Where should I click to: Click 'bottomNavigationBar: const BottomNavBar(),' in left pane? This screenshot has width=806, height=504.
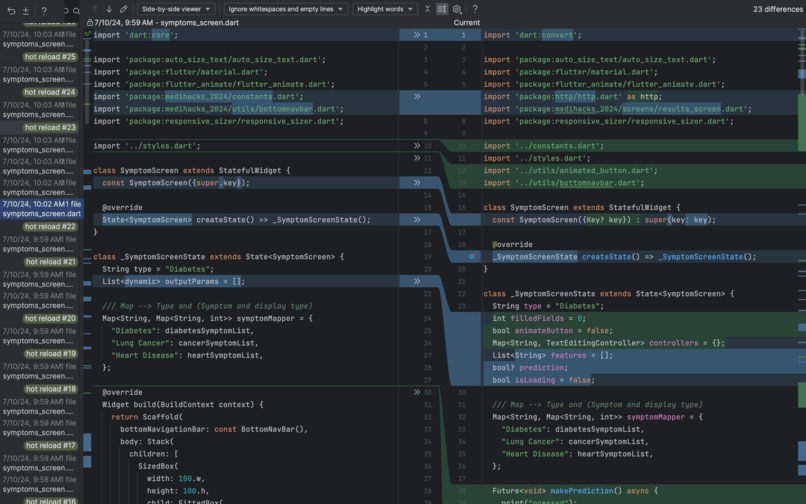pos(214,429)
